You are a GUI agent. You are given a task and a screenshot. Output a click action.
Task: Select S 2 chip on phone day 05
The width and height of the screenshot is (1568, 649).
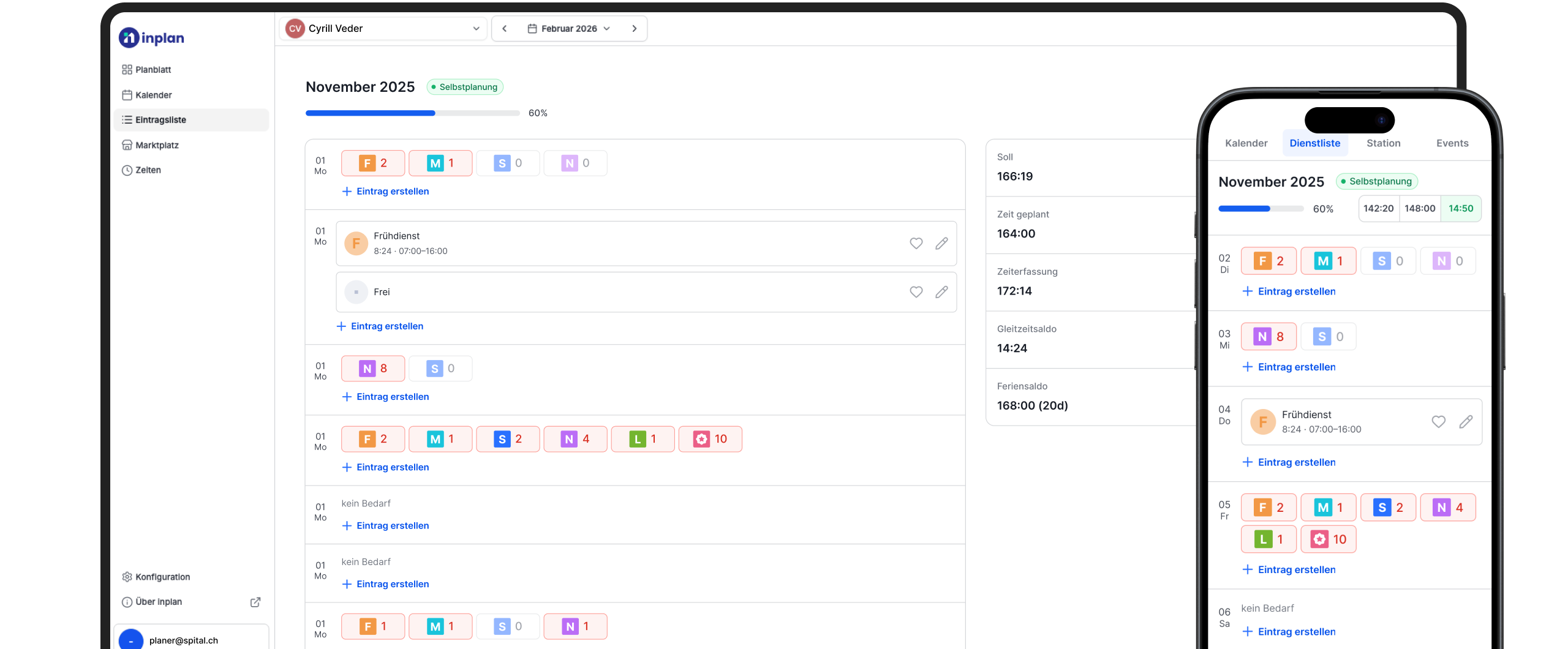tap(1388, 508)
